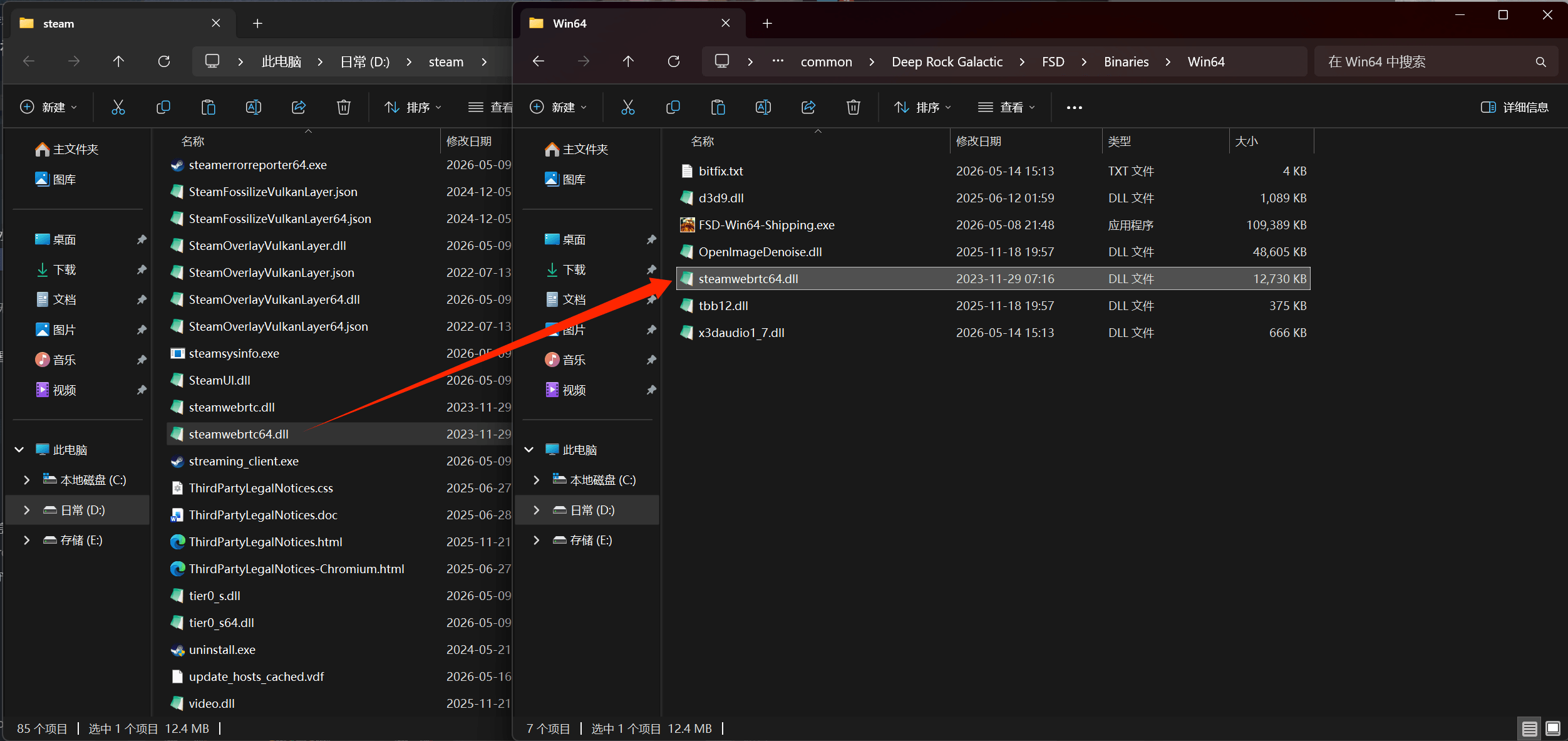Switch to details list view in Win64 status bar
Screen dimensions: 1568x741
pos(1529,728)
